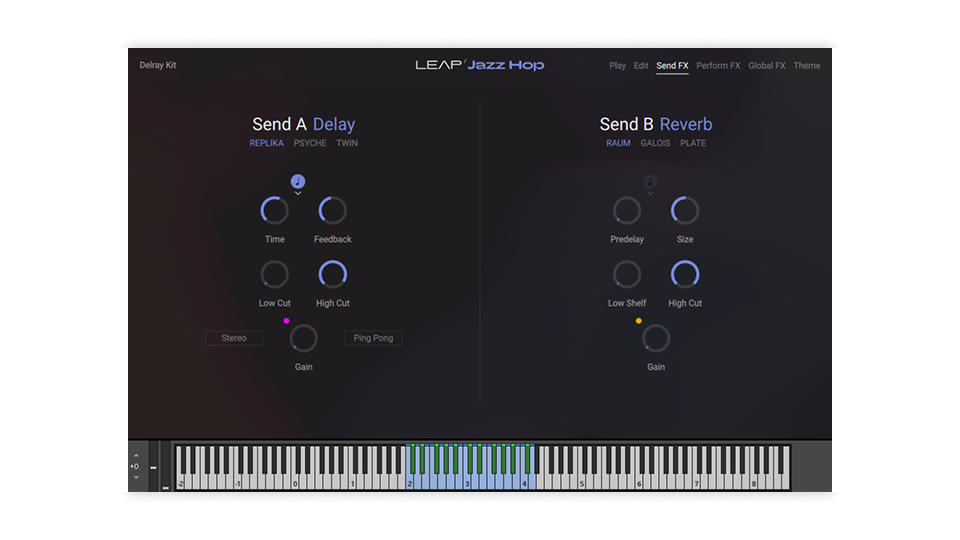The height and width of the screenshot is (540, 960).
Task: Click the Reverb Size knob
Action: 685,210
